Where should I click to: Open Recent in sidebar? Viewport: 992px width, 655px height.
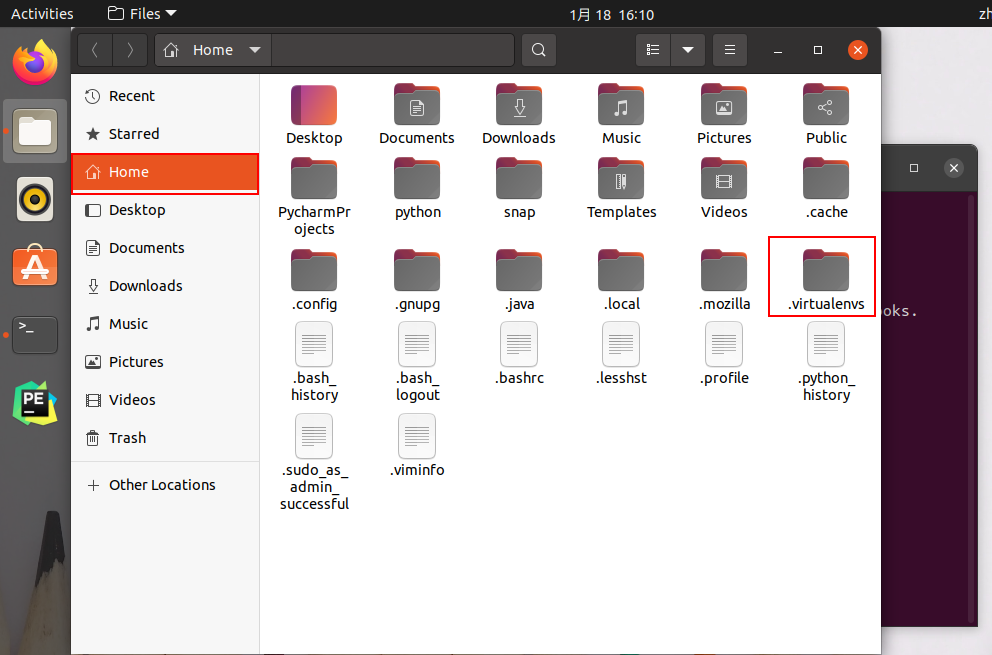click(165, 96)
